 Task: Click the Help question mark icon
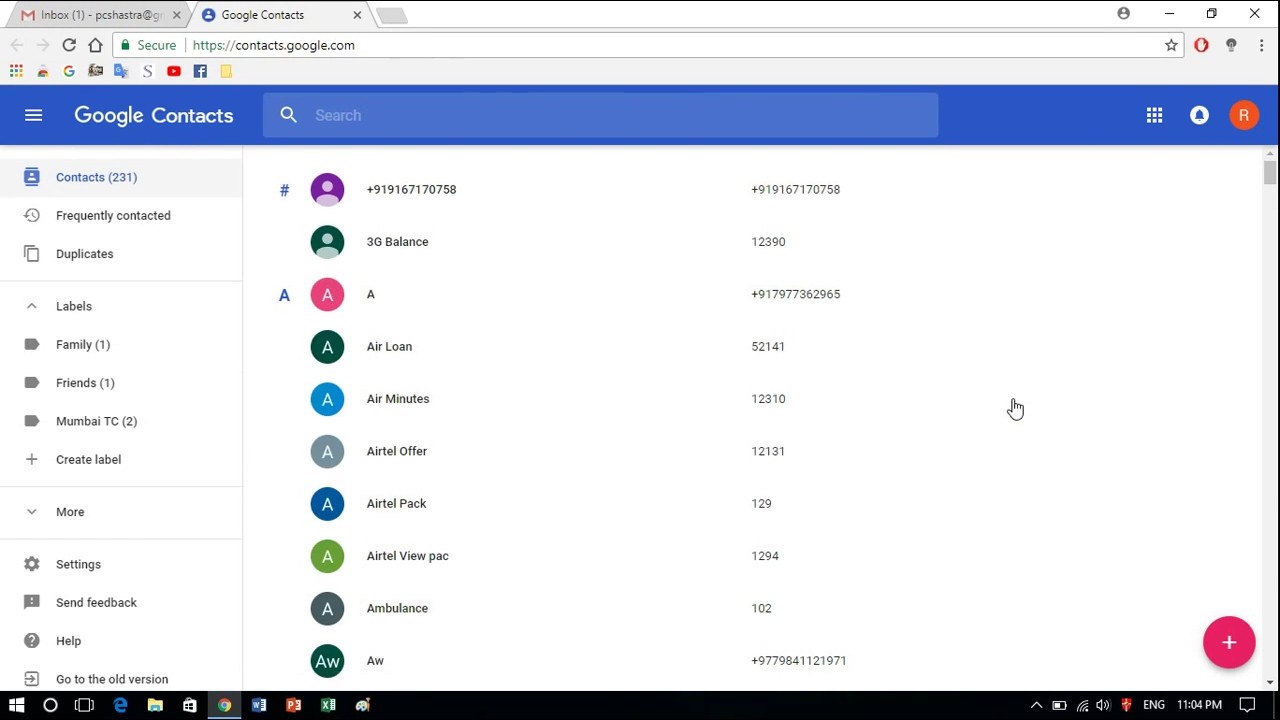[32, 641]
